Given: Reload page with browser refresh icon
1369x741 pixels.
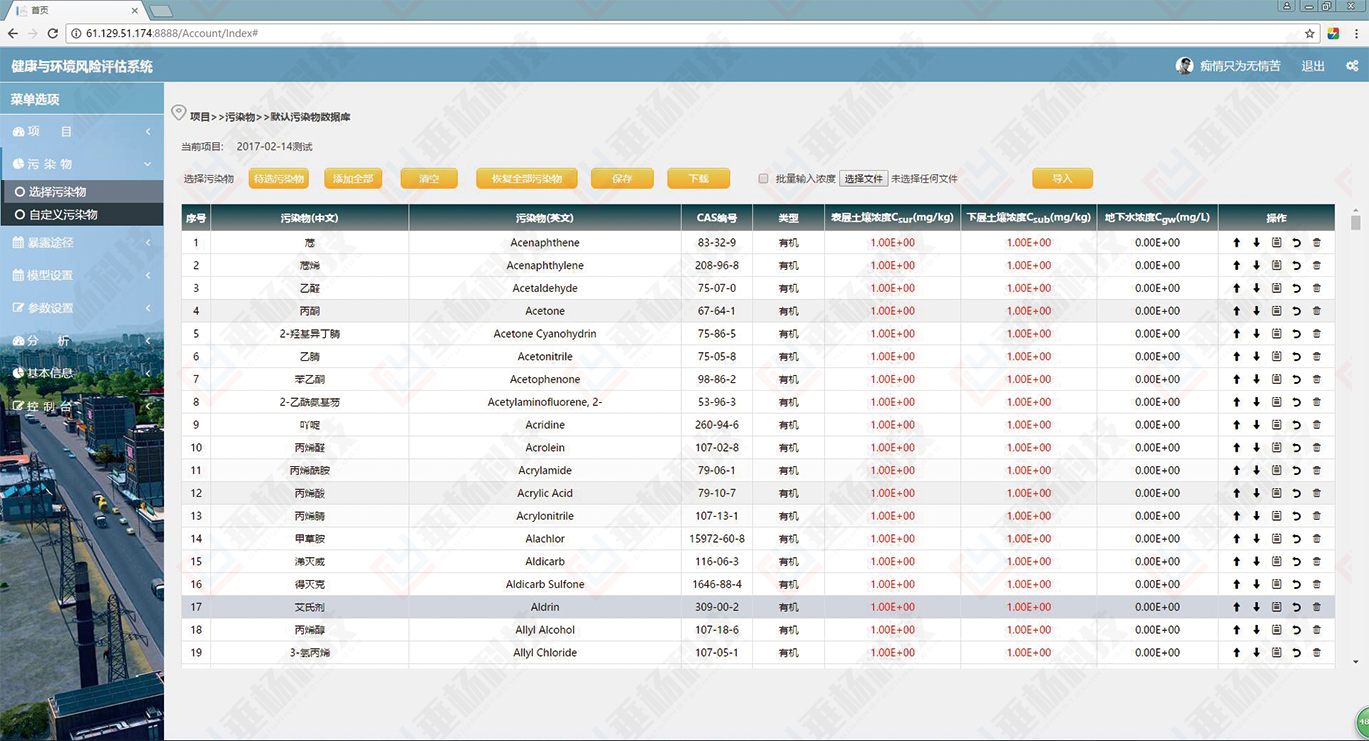Looking at the screenshot, I should tap(53, 34).
